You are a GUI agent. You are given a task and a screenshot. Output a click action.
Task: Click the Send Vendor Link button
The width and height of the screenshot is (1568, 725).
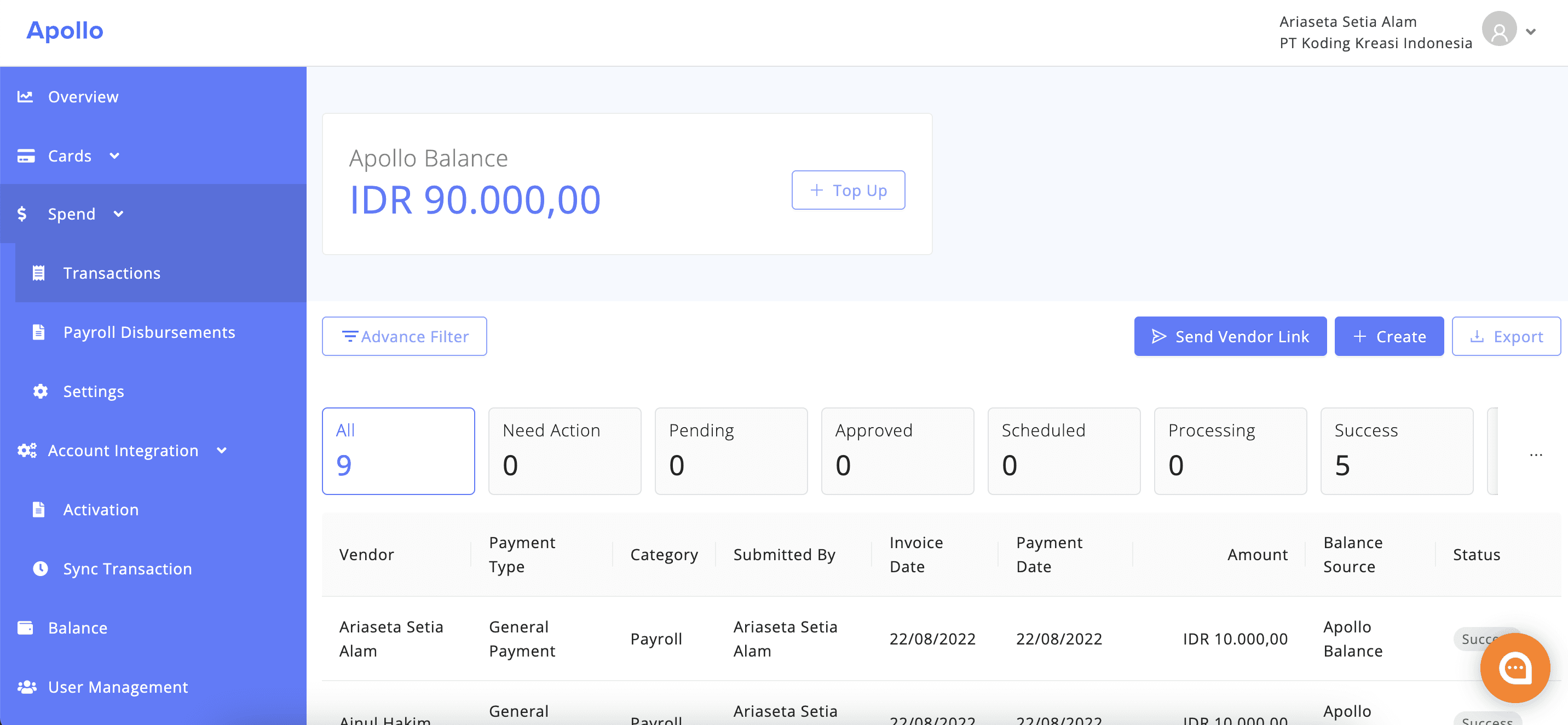click(1230, 336)
